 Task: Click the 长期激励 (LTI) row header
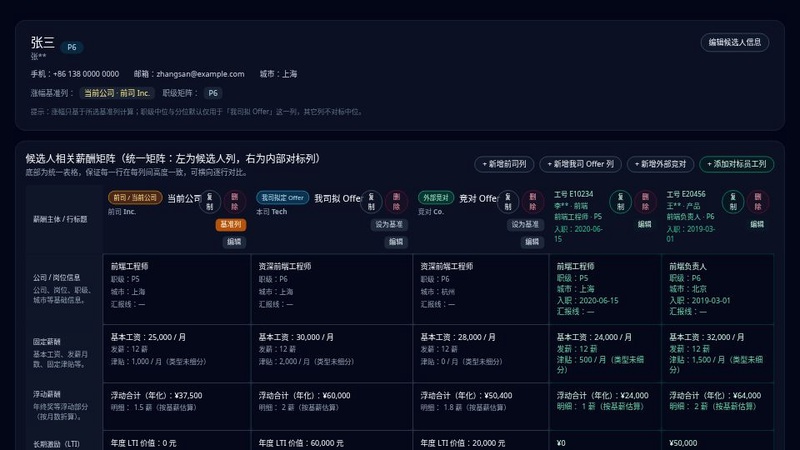pos(62,442)
